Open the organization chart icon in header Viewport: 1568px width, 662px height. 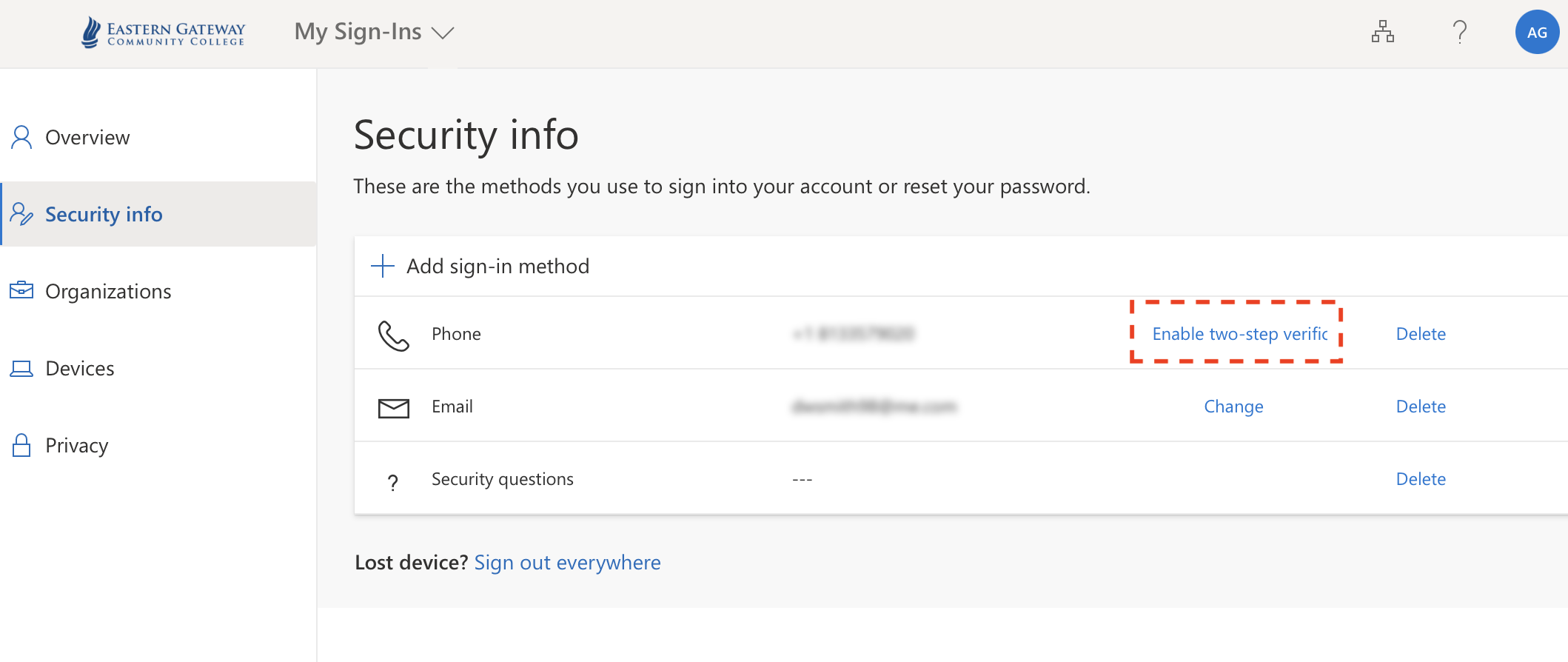1382,32
